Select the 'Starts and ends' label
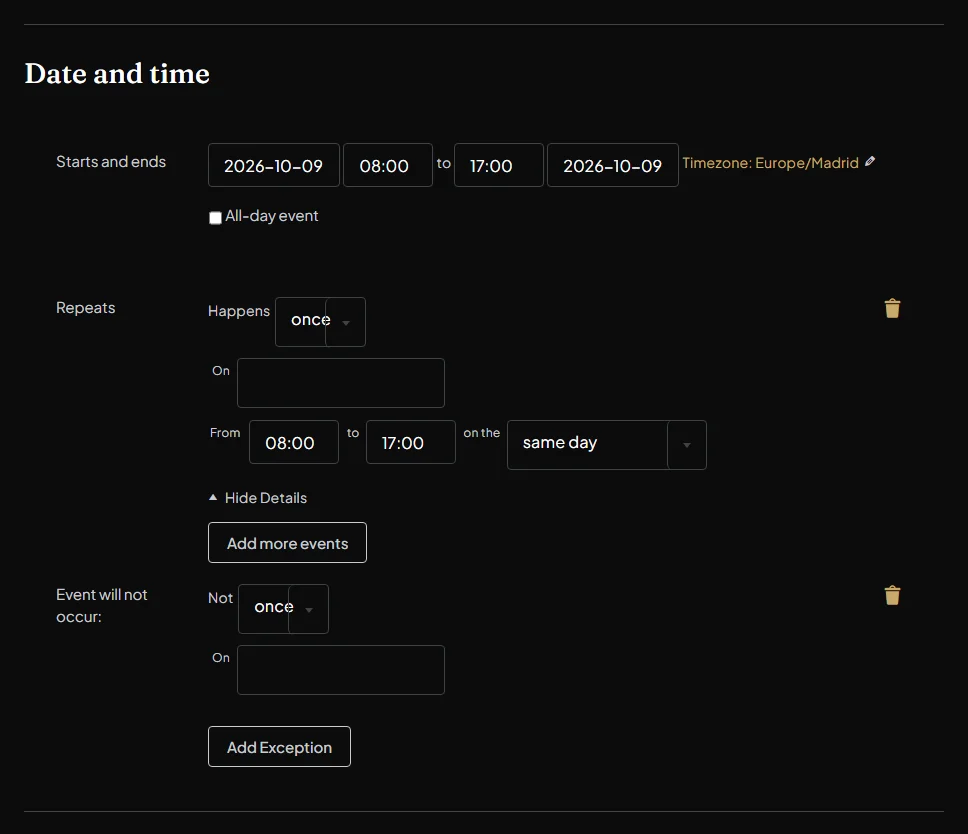Screen dimensions: 968x834 (x=111, y=162)
